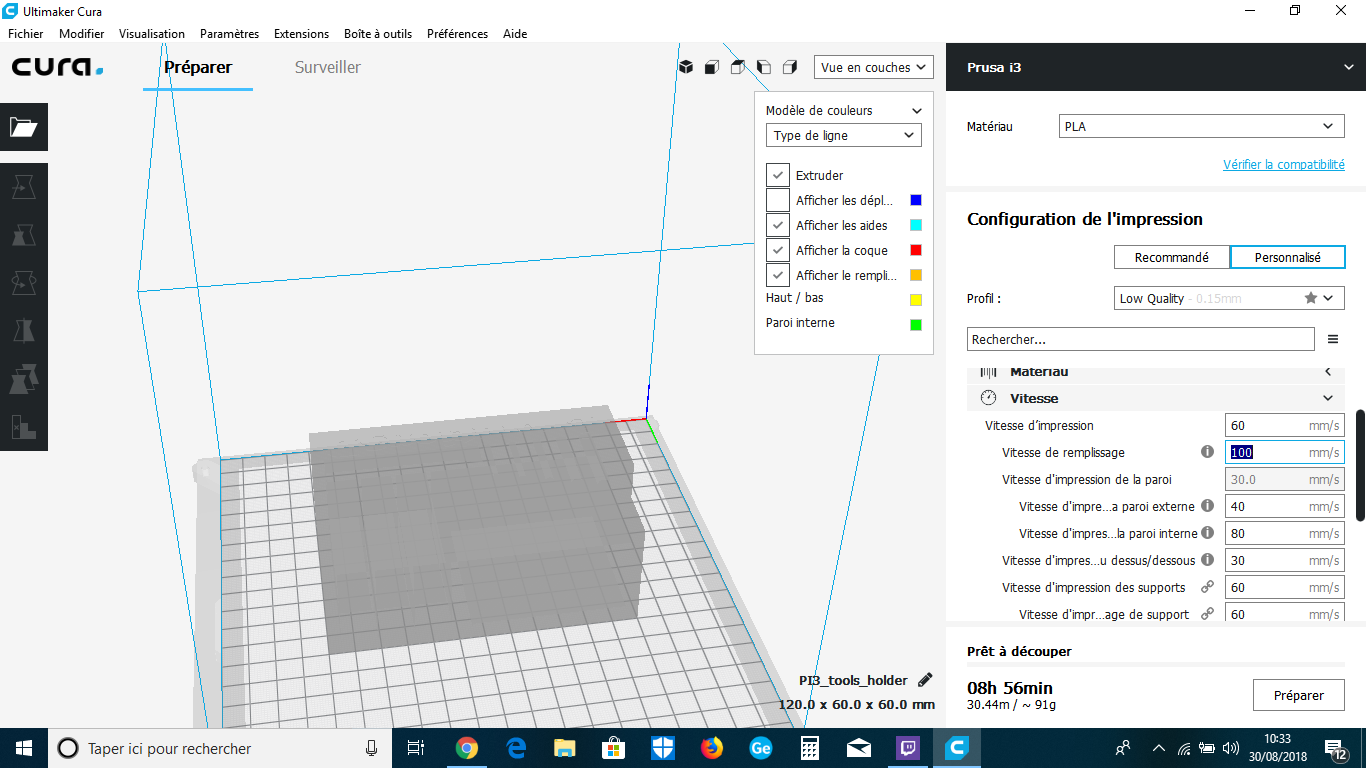Viewport: 1366px width, 768px height.
Task: Click the pencil icon beside PI3_tools_holder
Action: pyautogui.click(x=925, y=680)
